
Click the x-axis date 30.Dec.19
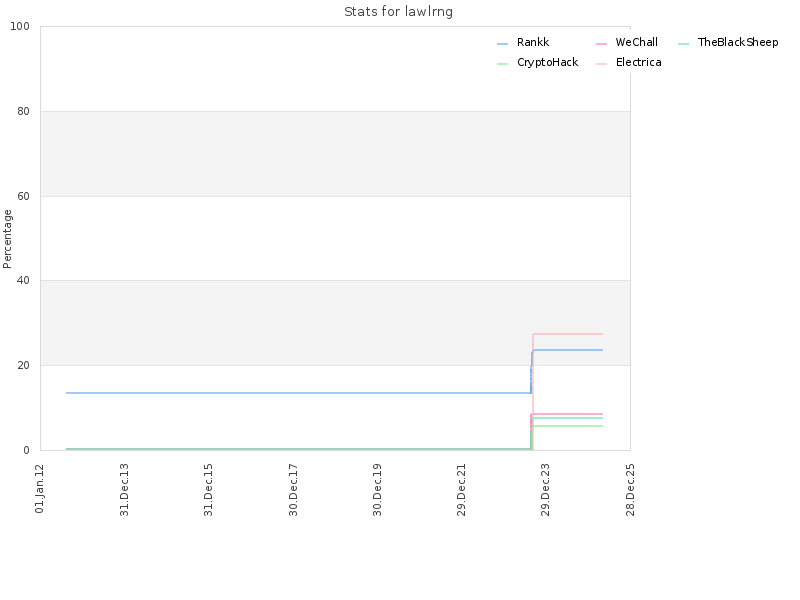pyautogui.click(x=378, y=490)
